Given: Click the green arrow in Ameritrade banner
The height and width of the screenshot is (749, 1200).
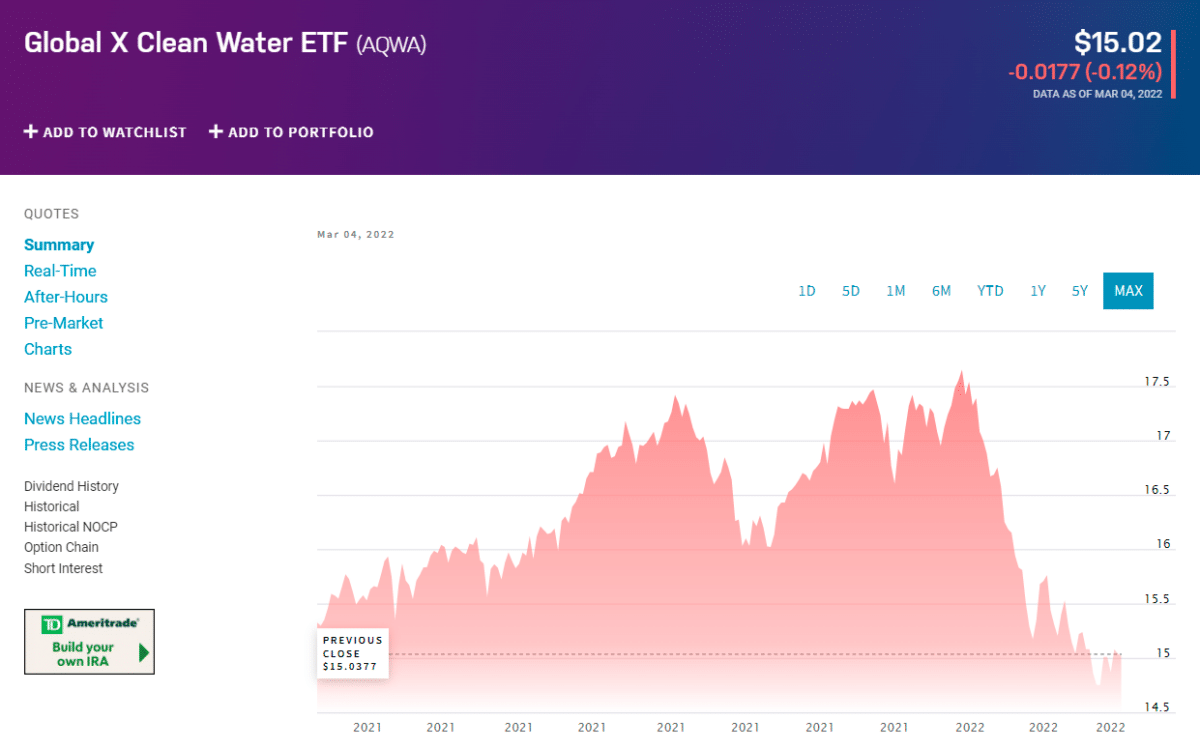Looking at the screenshot, I should coord(144,653).
